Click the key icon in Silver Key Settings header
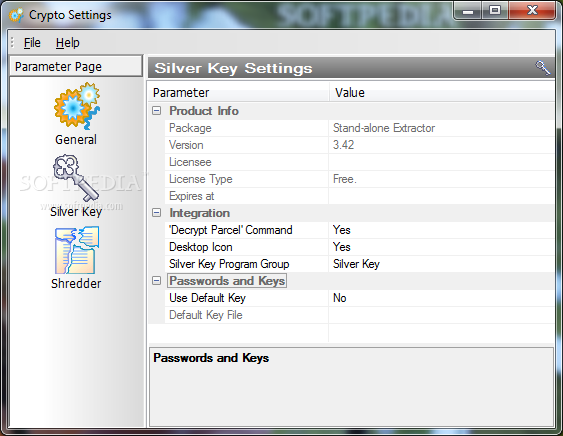 point(543,68)
